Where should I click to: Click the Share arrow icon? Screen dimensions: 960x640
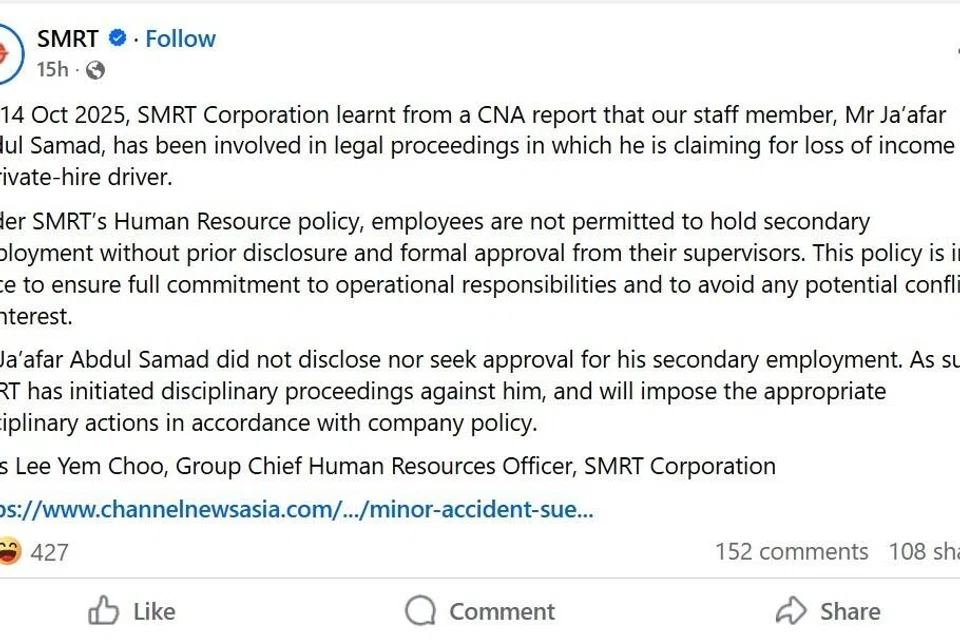(791, 611)
